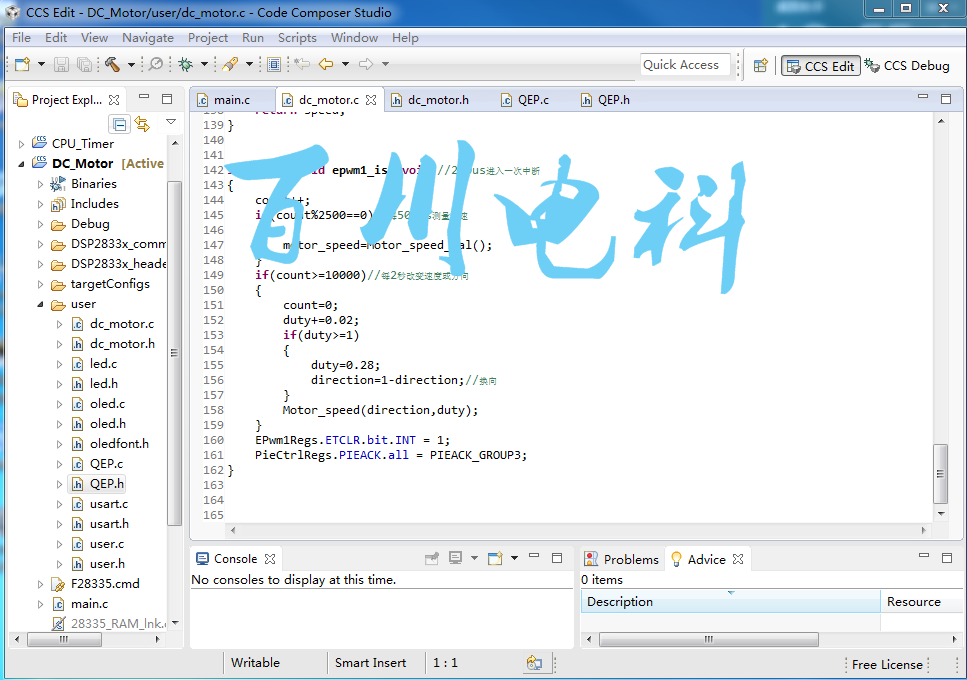The image size is (967, 680).
Task: Switch to QEP.c editor tab
Action: 533,100
